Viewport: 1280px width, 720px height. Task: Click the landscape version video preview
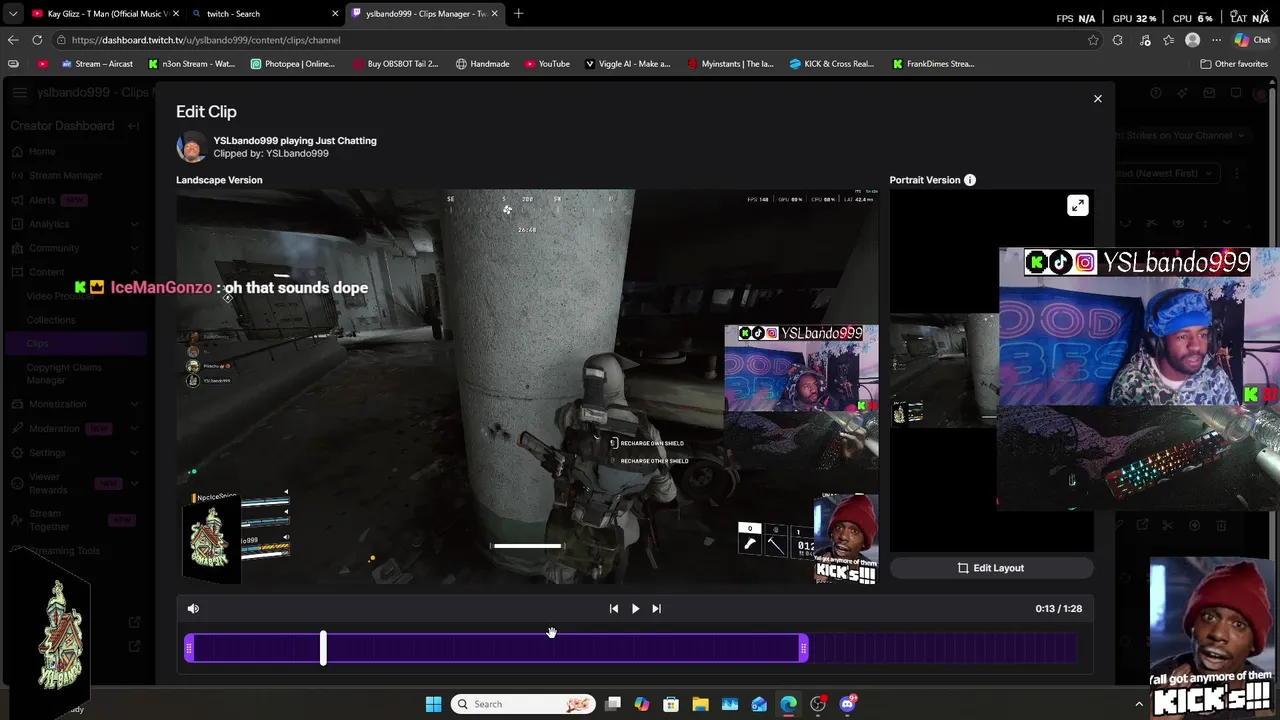tap(527, 386)
